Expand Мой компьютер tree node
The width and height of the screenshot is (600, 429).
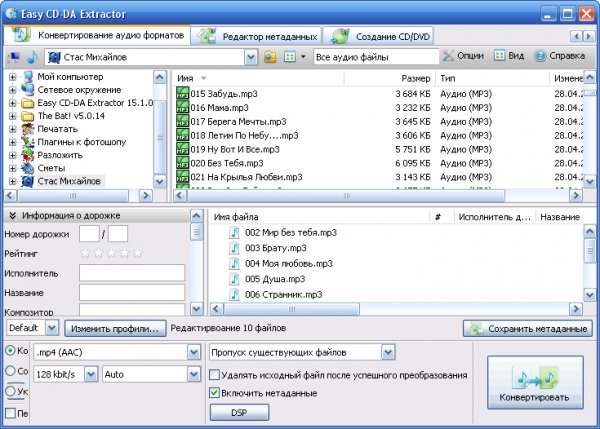click(x=13, y=77)
